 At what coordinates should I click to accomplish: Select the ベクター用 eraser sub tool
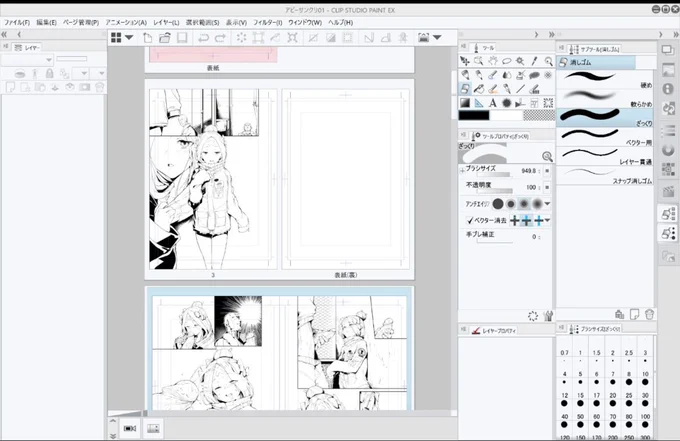[x=605, y=137]
